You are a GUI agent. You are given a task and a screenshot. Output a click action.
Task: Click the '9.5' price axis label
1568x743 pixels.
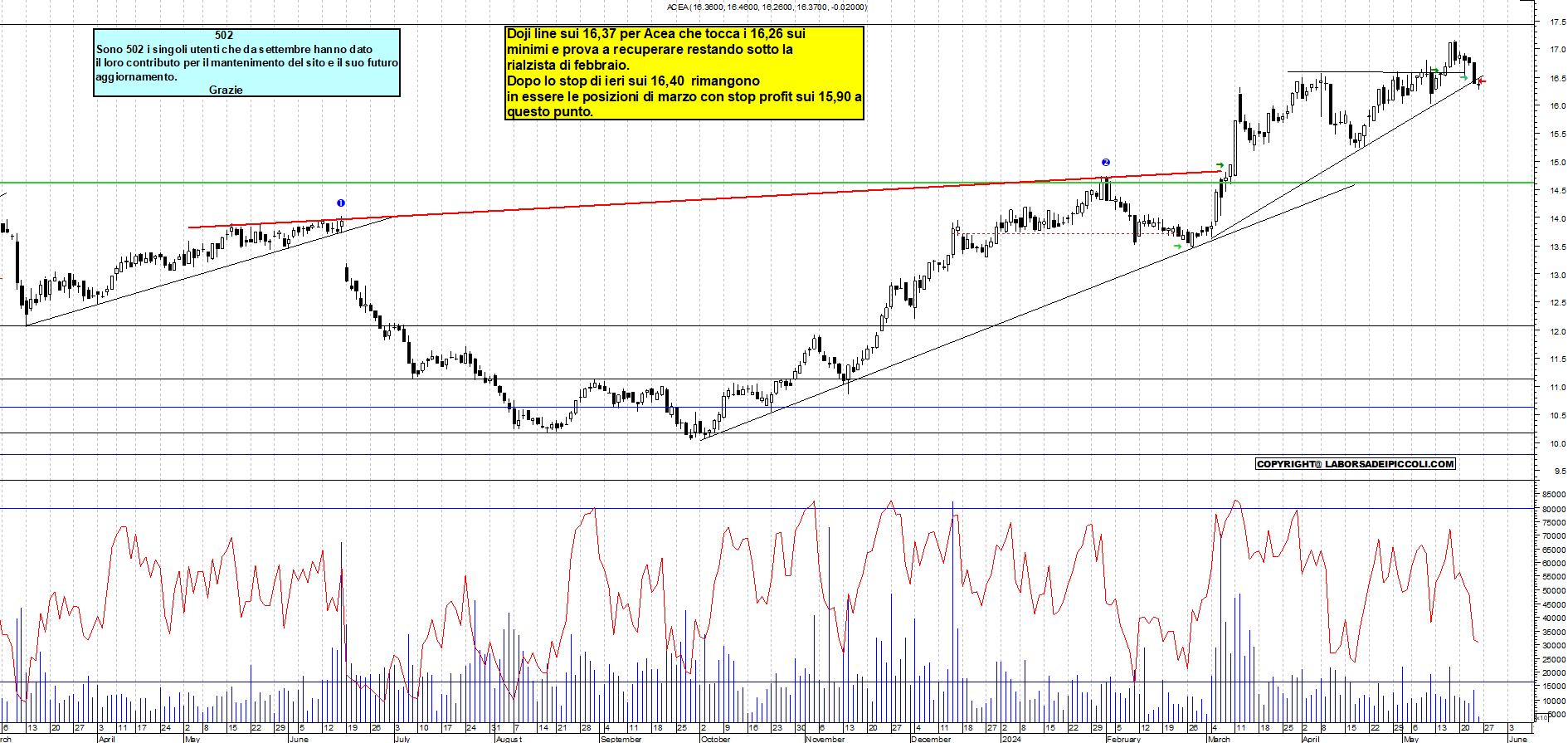(x=1560, y=472)
